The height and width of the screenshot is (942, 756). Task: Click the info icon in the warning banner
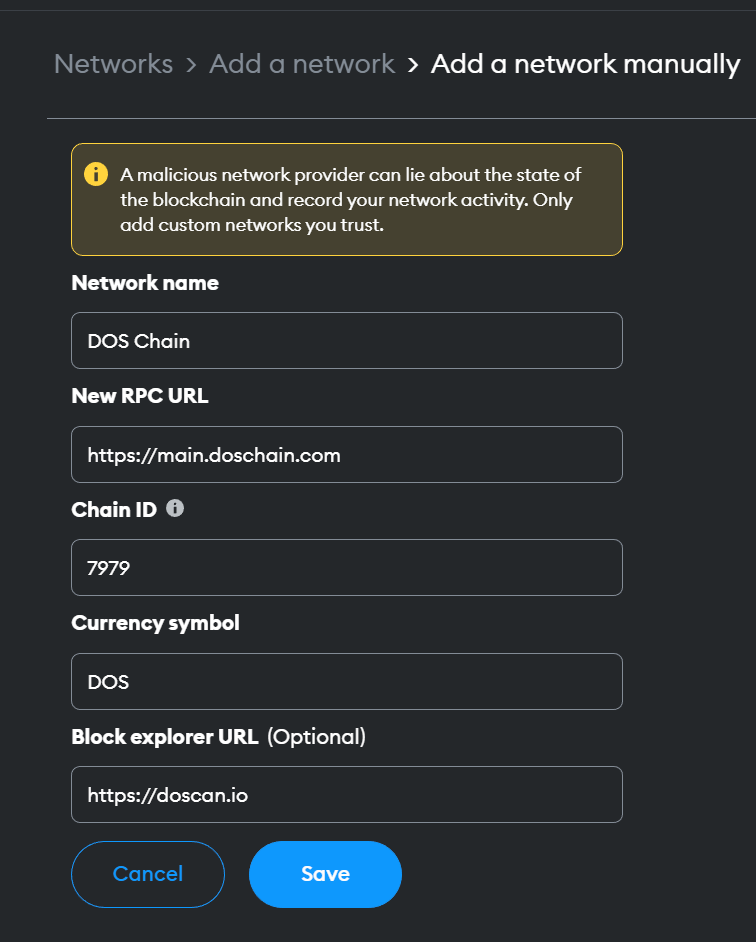96,173
